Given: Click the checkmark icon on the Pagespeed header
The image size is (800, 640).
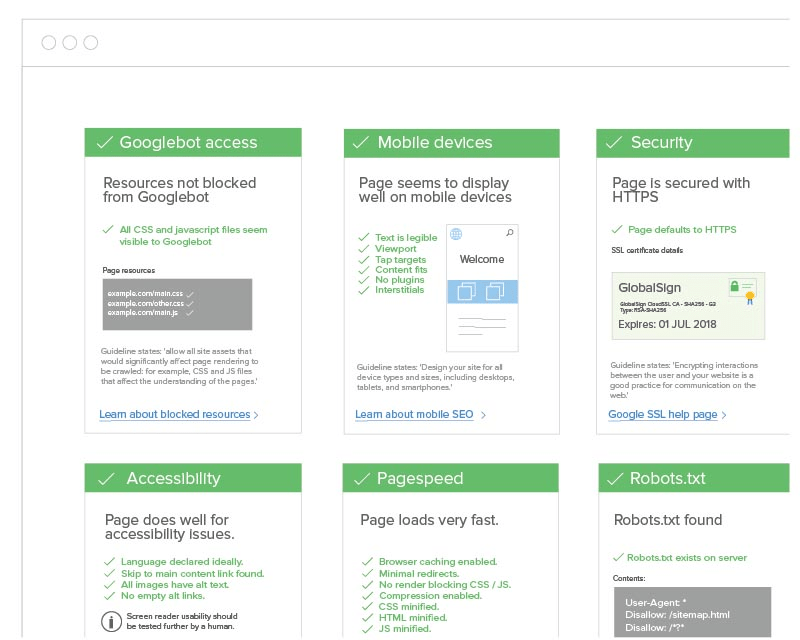Looking at the screenshot, I should tap(365, 477).
